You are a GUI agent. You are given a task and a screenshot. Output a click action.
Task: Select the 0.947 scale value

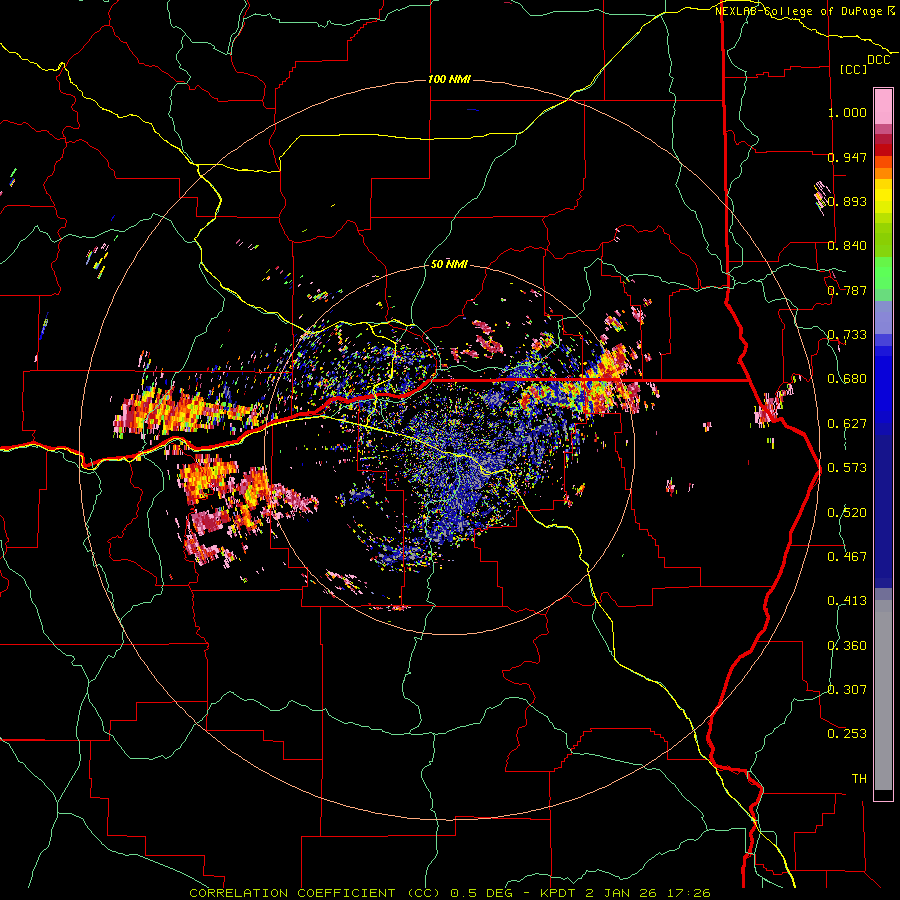[847, 157]
